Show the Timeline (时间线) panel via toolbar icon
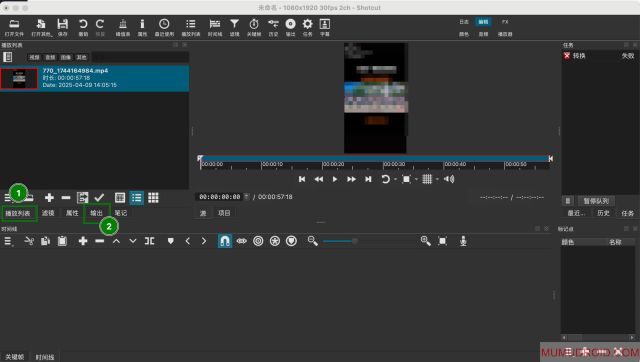640x362 pixels. (x=215, y=24)
